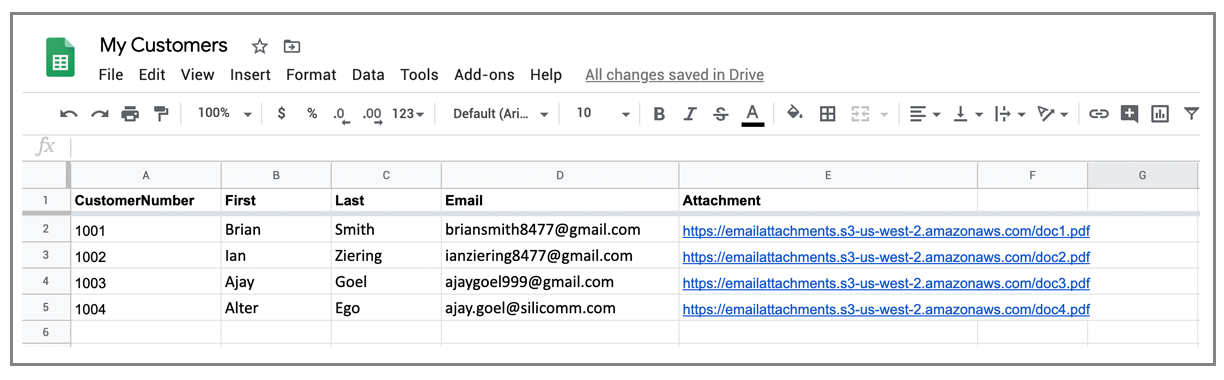Open text rotation dropdown
This screenshot has height=380, width=1224.
(x=1053, y=114)
